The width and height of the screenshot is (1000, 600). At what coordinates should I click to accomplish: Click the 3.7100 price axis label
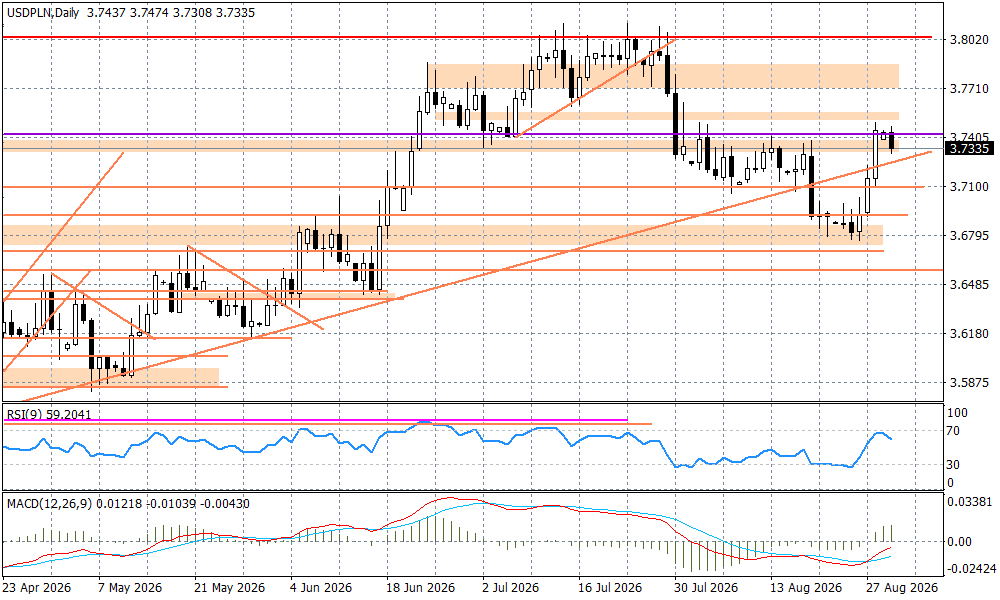coord(969,187)
